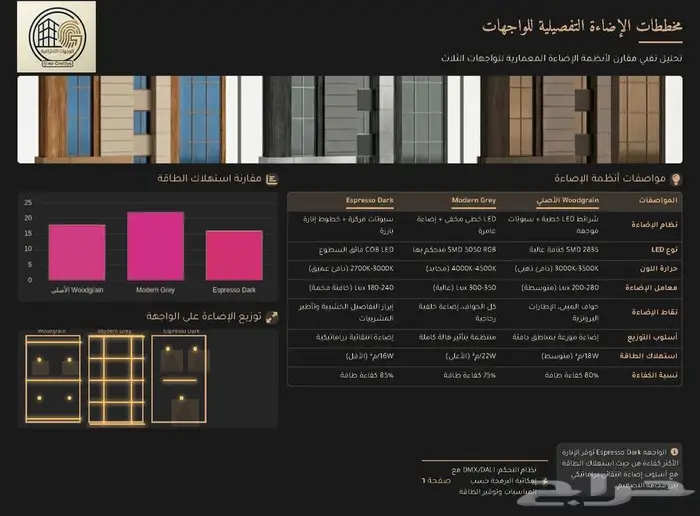Click the نقاط الإضاءة row label

654,312
